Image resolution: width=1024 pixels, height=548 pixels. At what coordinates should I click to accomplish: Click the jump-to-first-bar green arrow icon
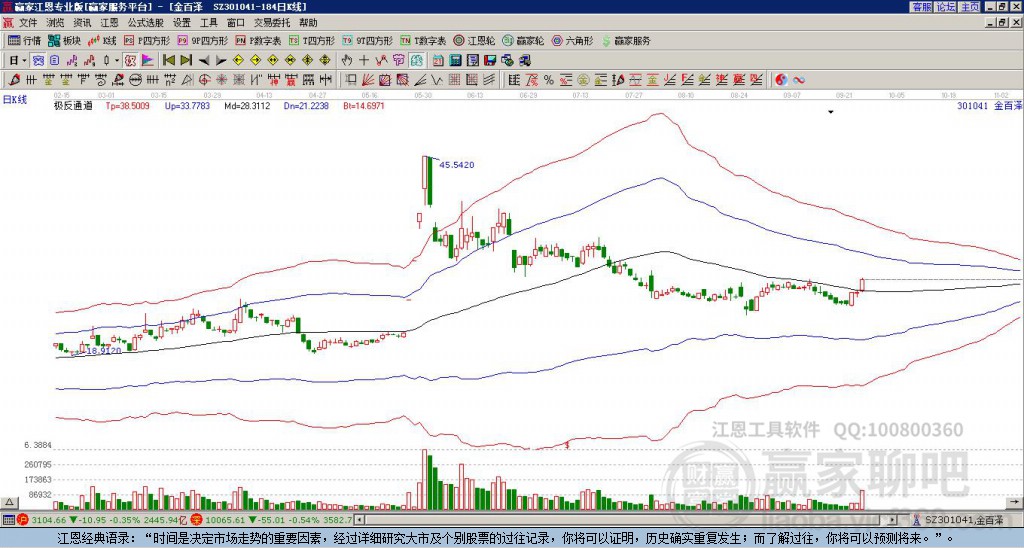point(168,61)
